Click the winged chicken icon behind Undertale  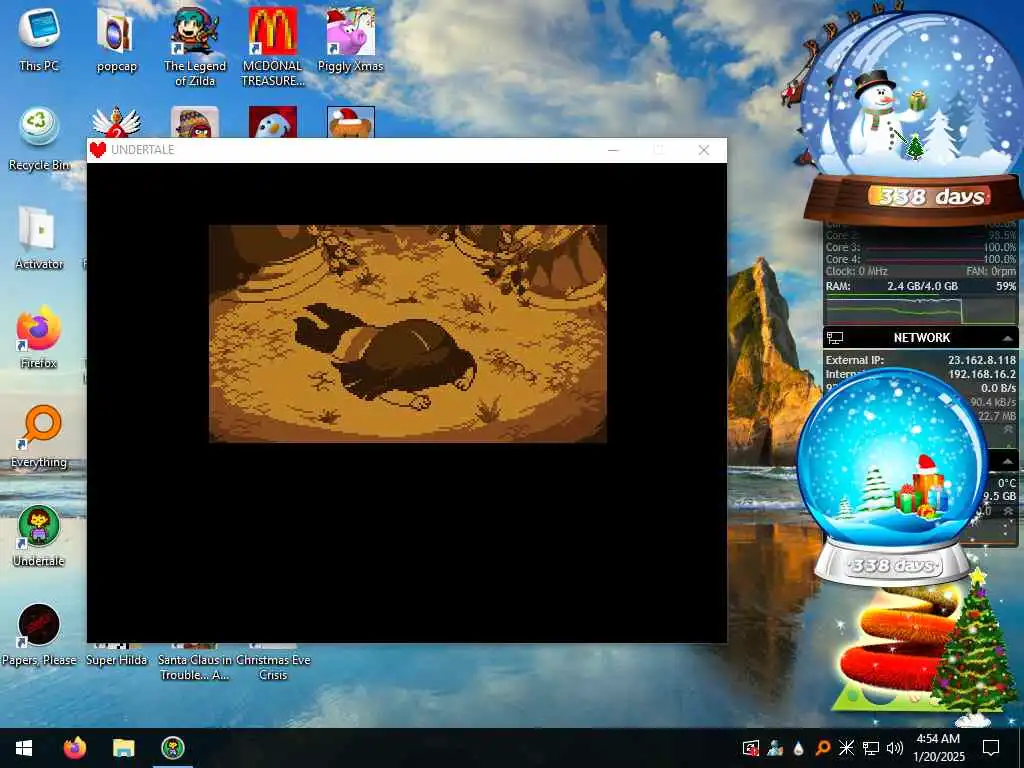(x=116, y=123)
